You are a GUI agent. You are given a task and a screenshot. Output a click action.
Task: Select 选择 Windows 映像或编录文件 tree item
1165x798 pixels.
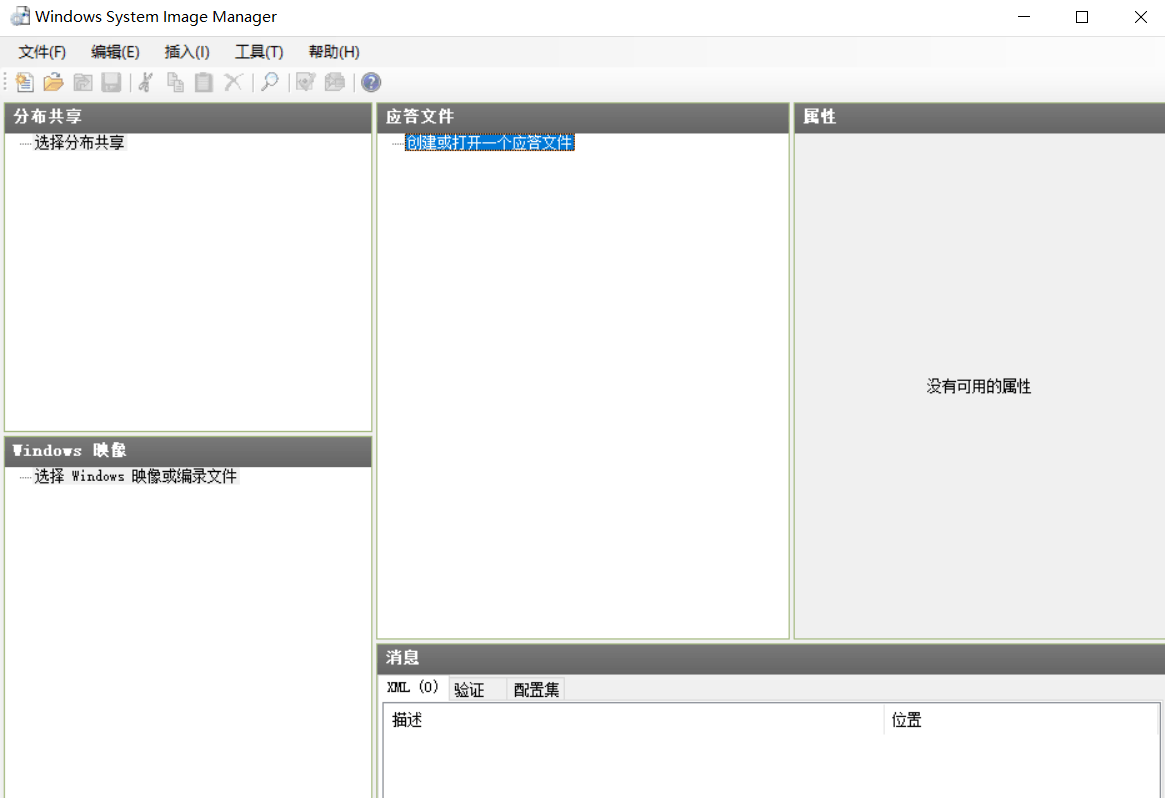pyautogui.click(x=136, y=476)
